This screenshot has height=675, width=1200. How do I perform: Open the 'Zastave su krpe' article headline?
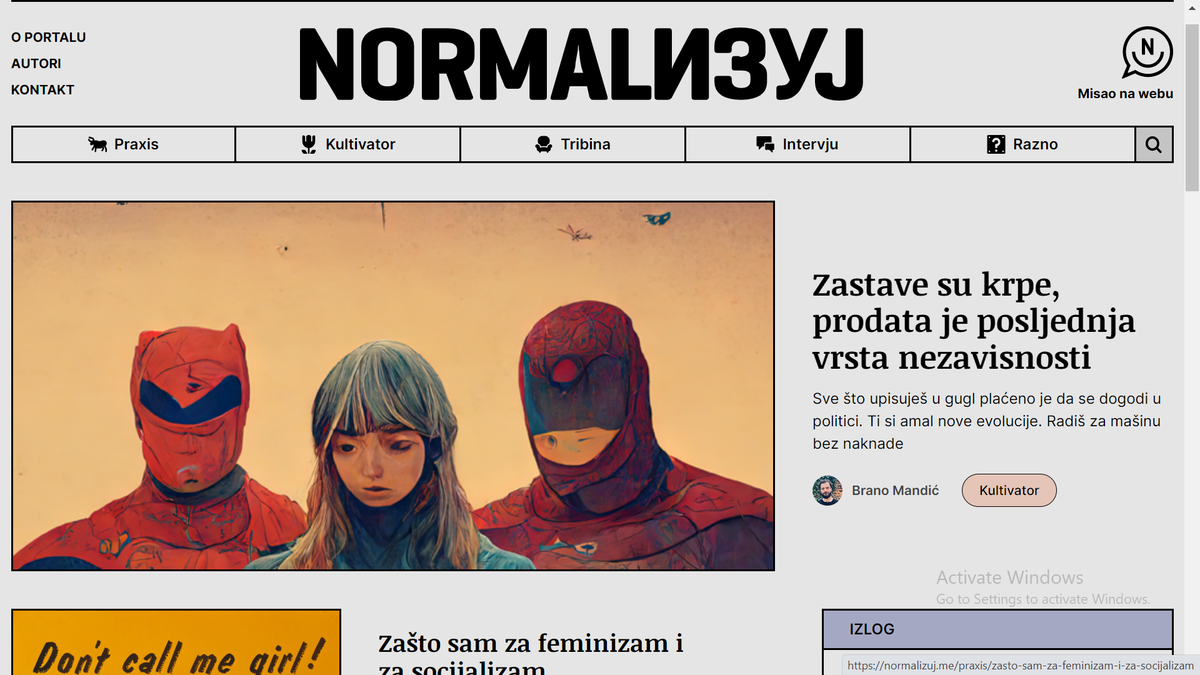974,321
